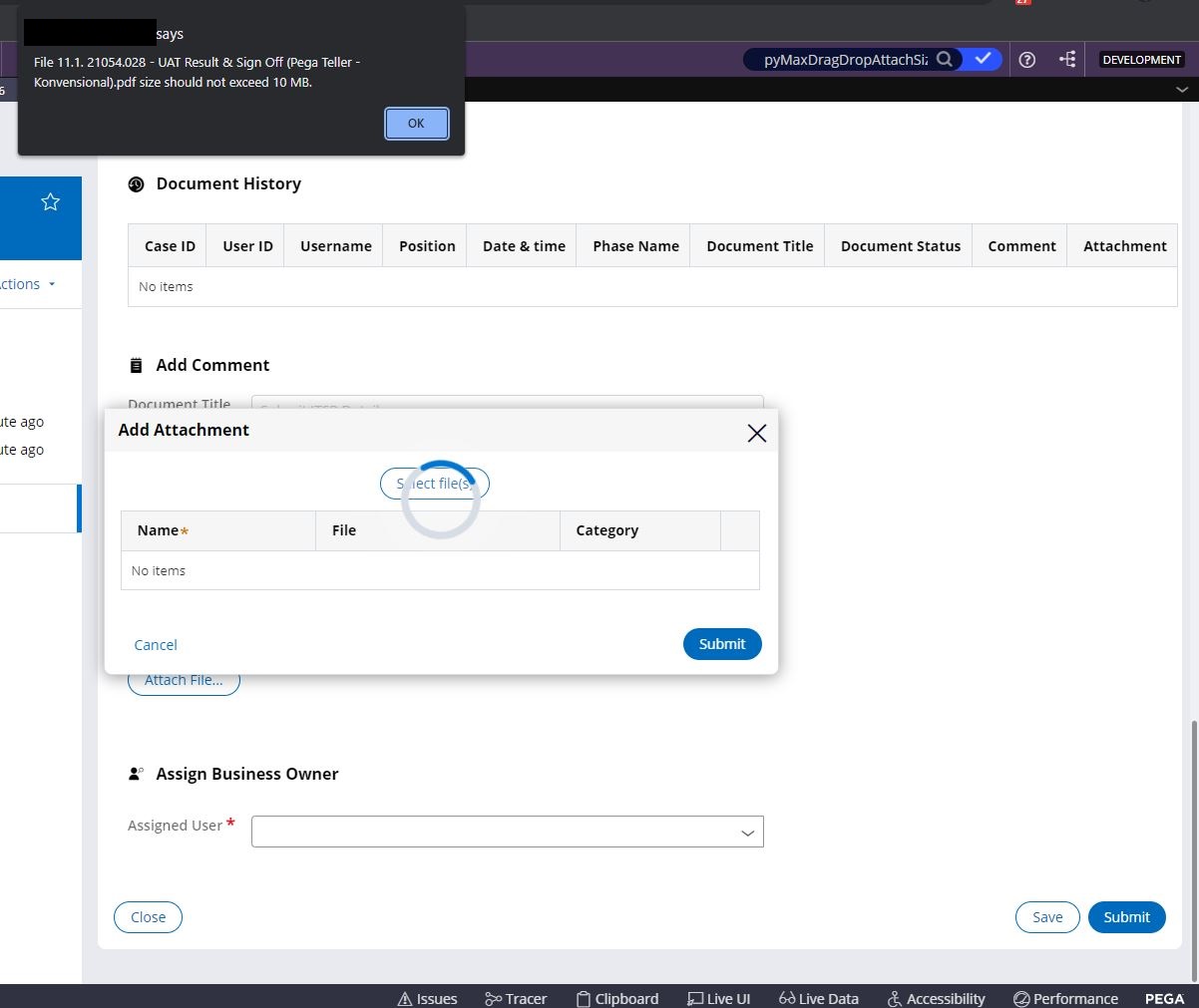The height and width of the screenshot is (1008, 1199).
Task: Open Live Data panel
Action: (x=818, y=998)
